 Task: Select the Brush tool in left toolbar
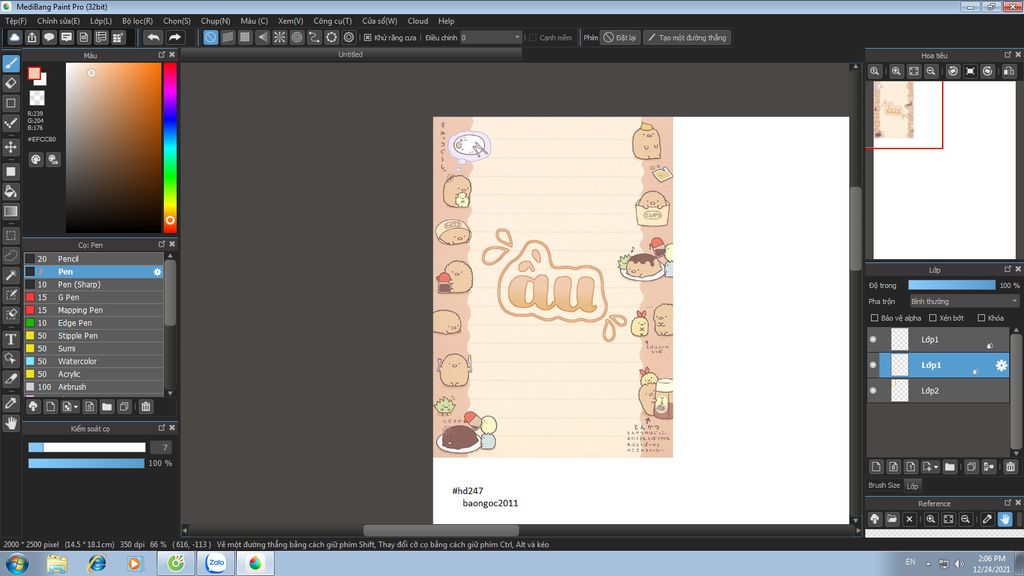coord(11,63)
